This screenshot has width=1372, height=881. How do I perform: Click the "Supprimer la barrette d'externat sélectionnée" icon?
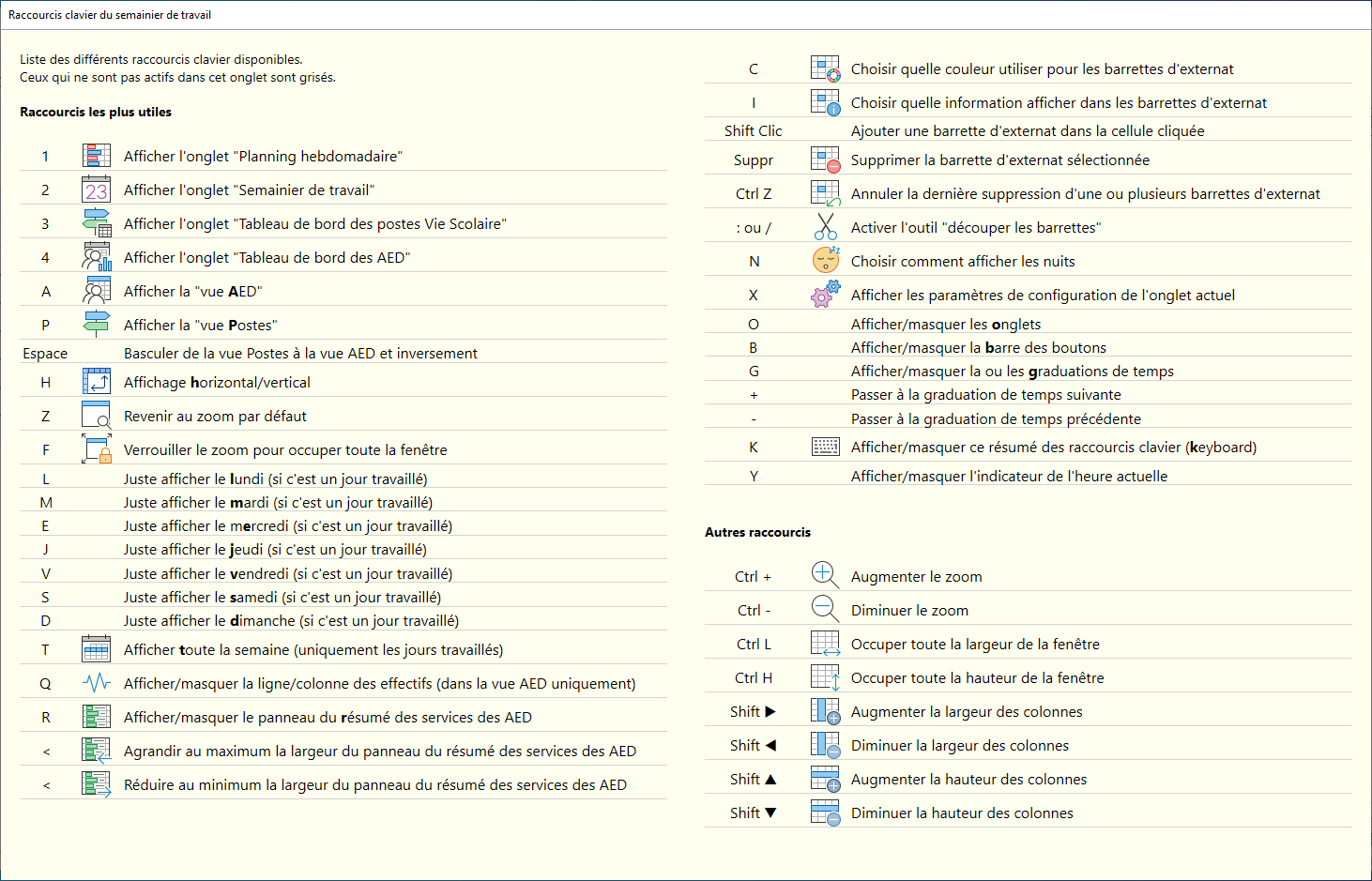(825, 159)
